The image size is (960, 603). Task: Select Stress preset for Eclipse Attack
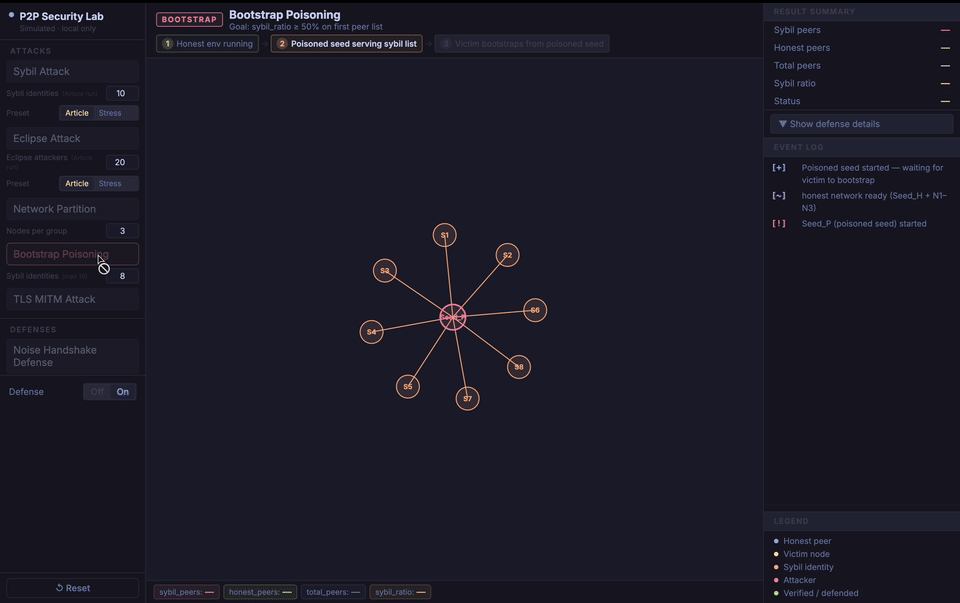(x=110, y=184)
